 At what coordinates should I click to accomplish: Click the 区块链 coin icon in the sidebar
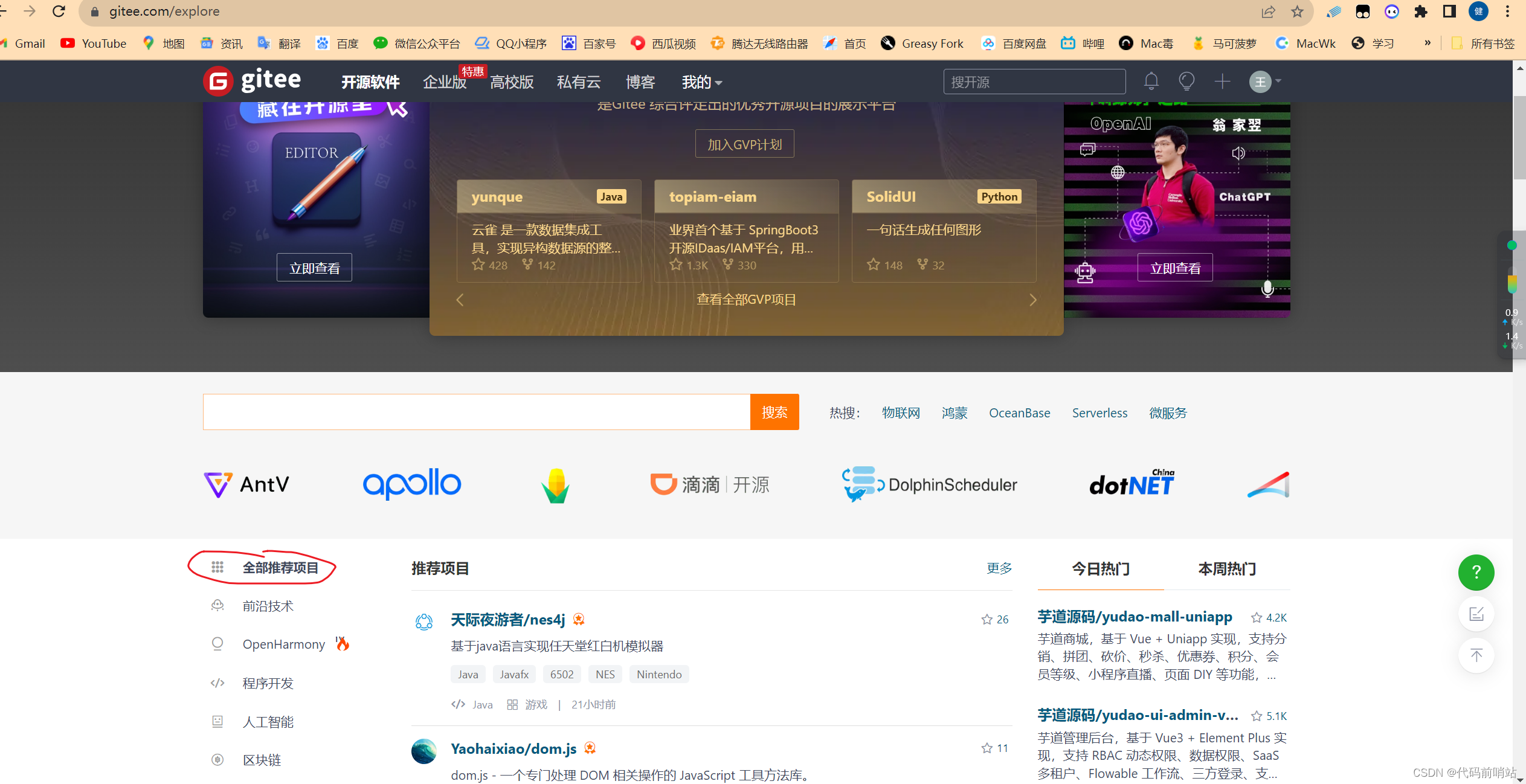click(x=217, y=760)
